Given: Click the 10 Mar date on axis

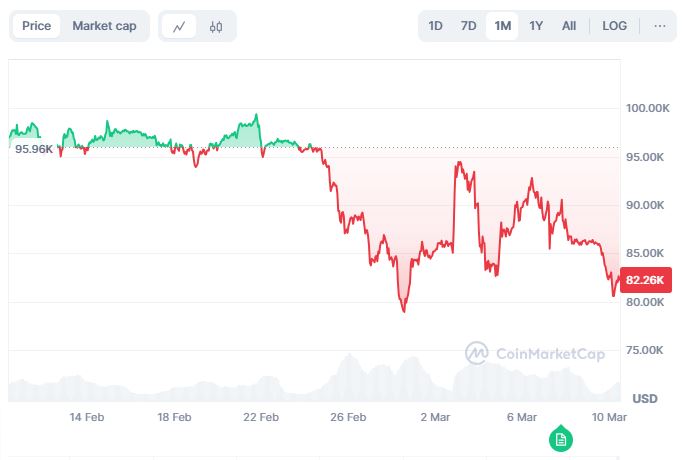Looking at the screenshot, I should (608, 417).
